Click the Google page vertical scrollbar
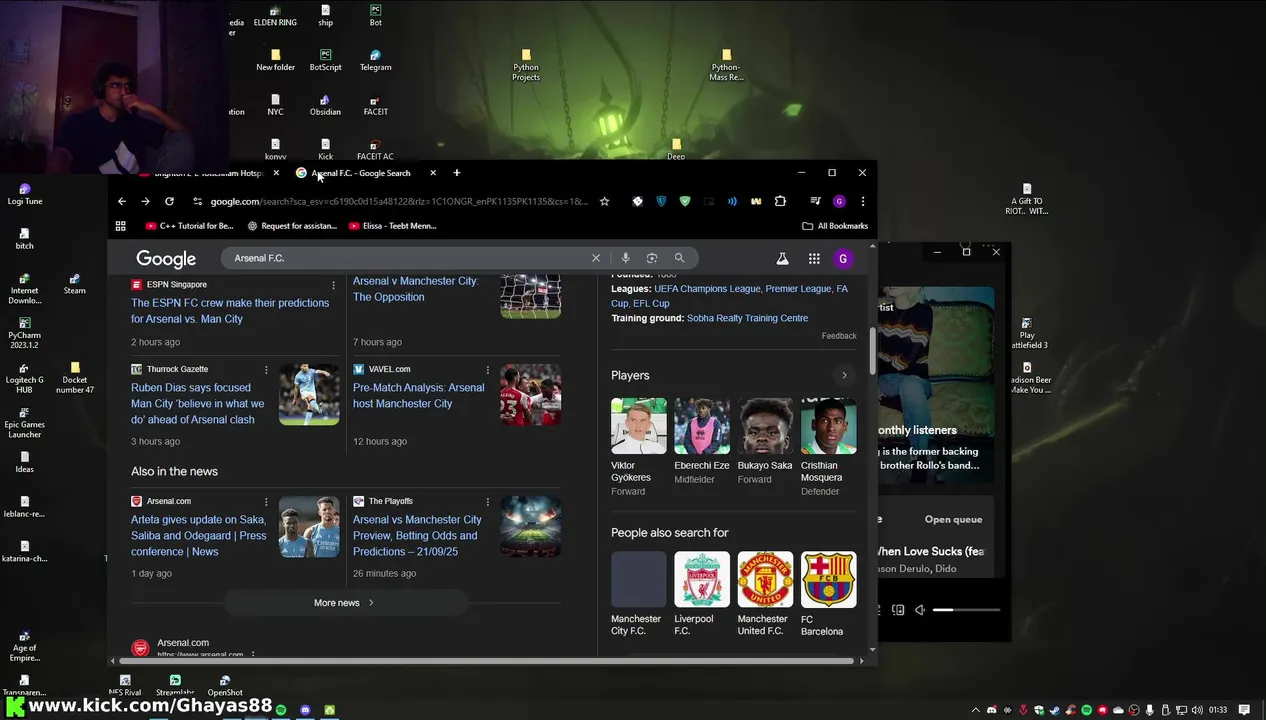Screen dimensions: 1266x720 coord(873,353)
